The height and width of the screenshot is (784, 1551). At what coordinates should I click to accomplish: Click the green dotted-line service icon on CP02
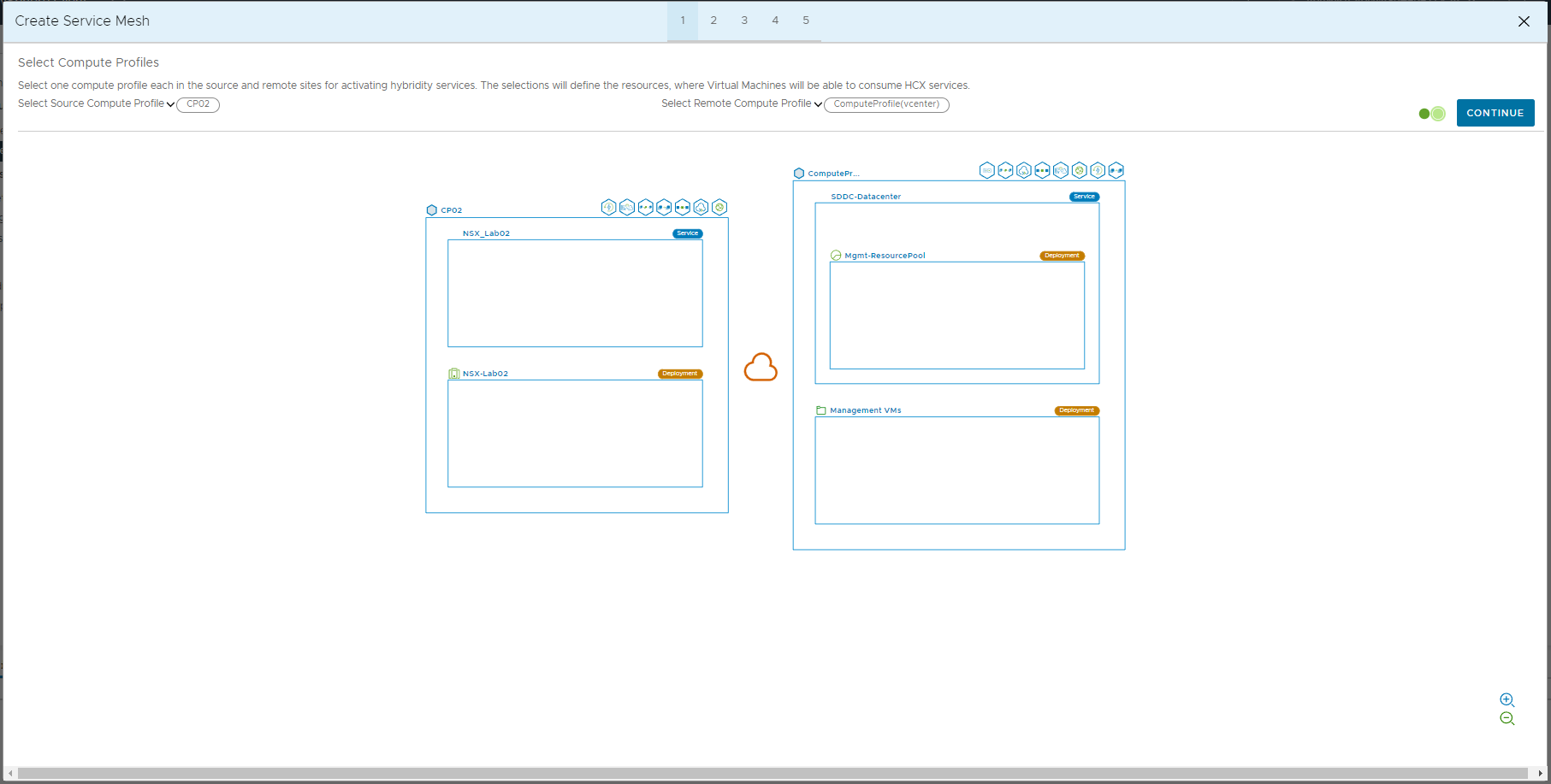coord(646,207)
